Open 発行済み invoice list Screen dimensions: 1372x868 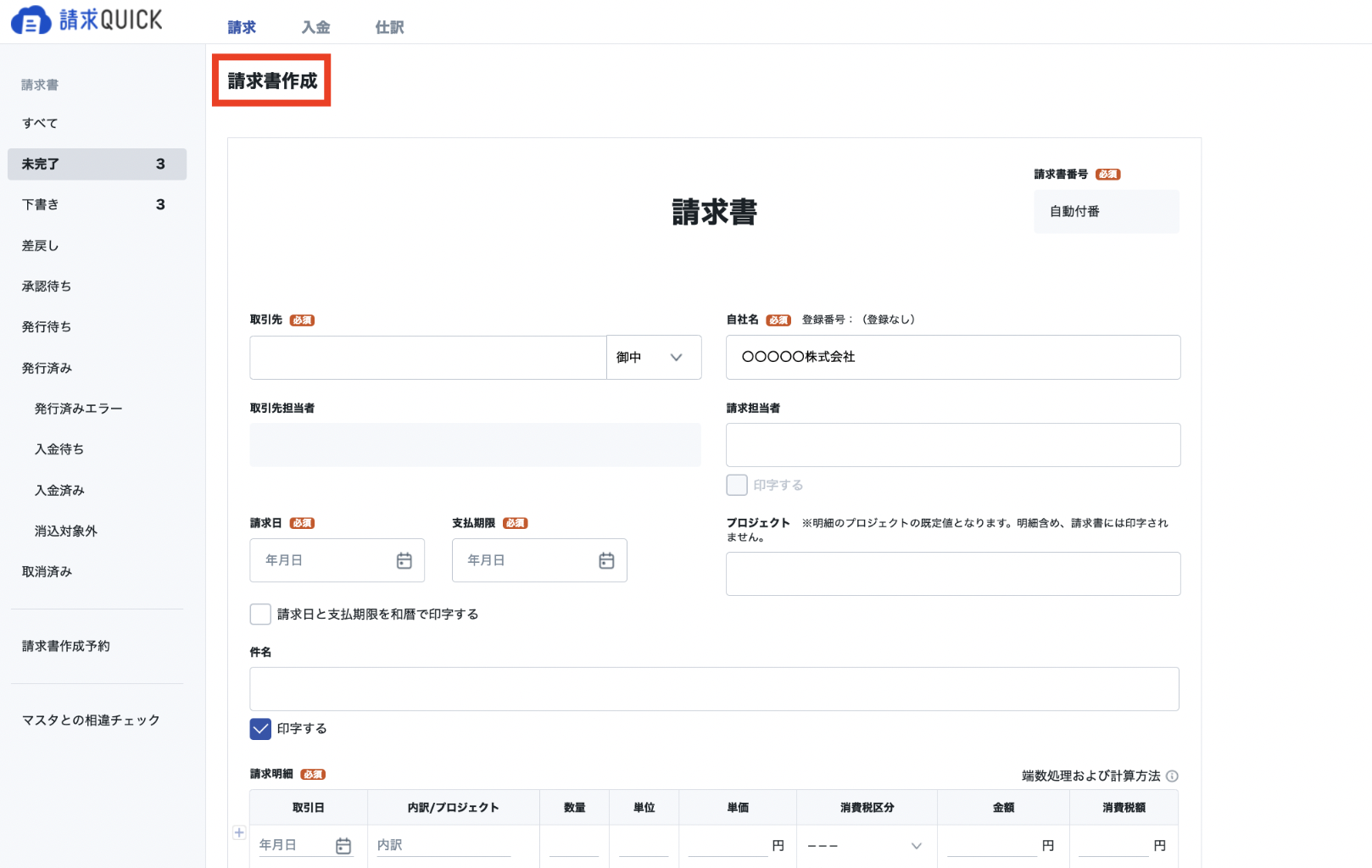(47, 368)
